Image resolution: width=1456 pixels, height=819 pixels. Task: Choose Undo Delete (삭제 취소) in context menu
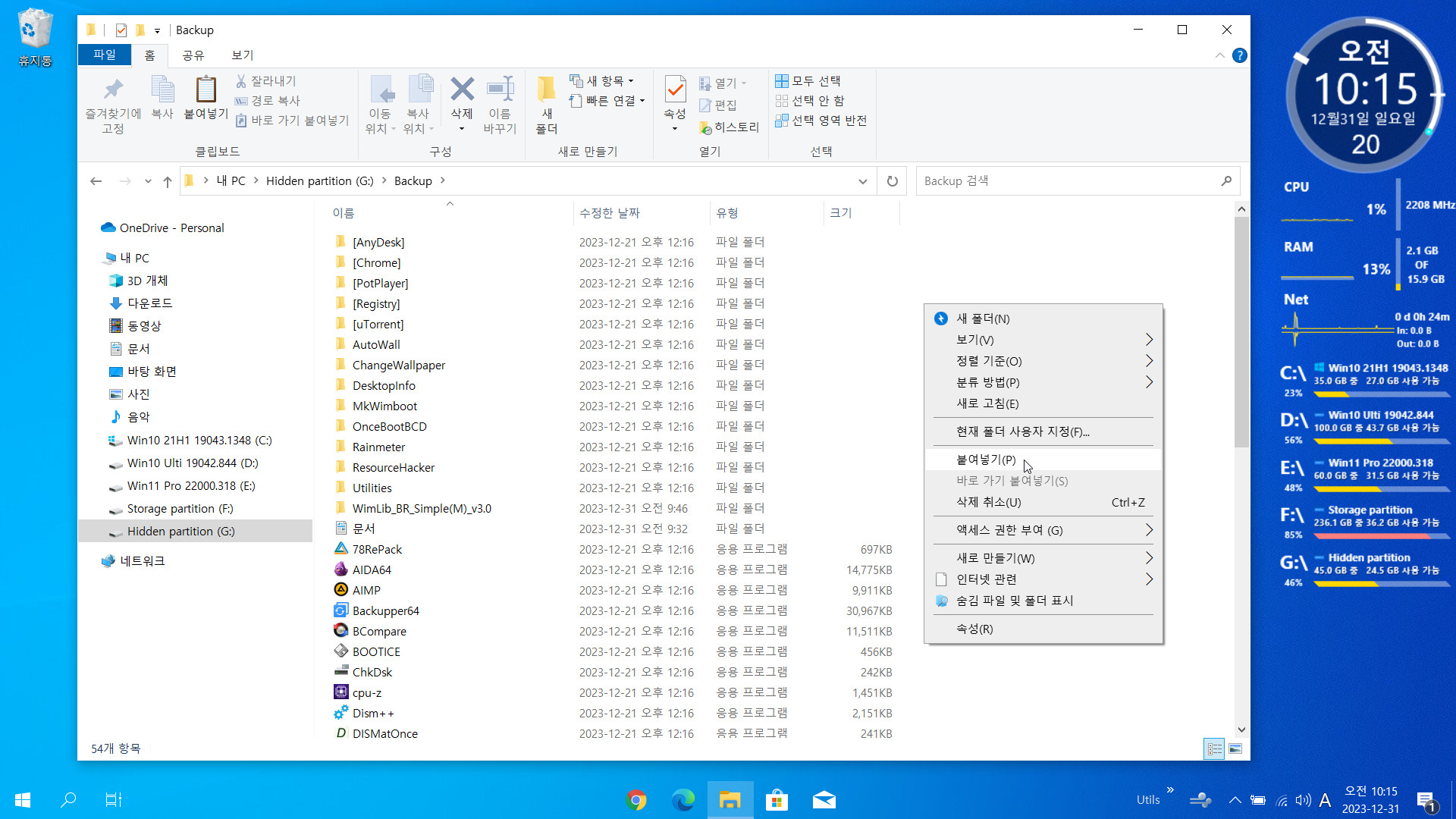(x=1043, y=502)
